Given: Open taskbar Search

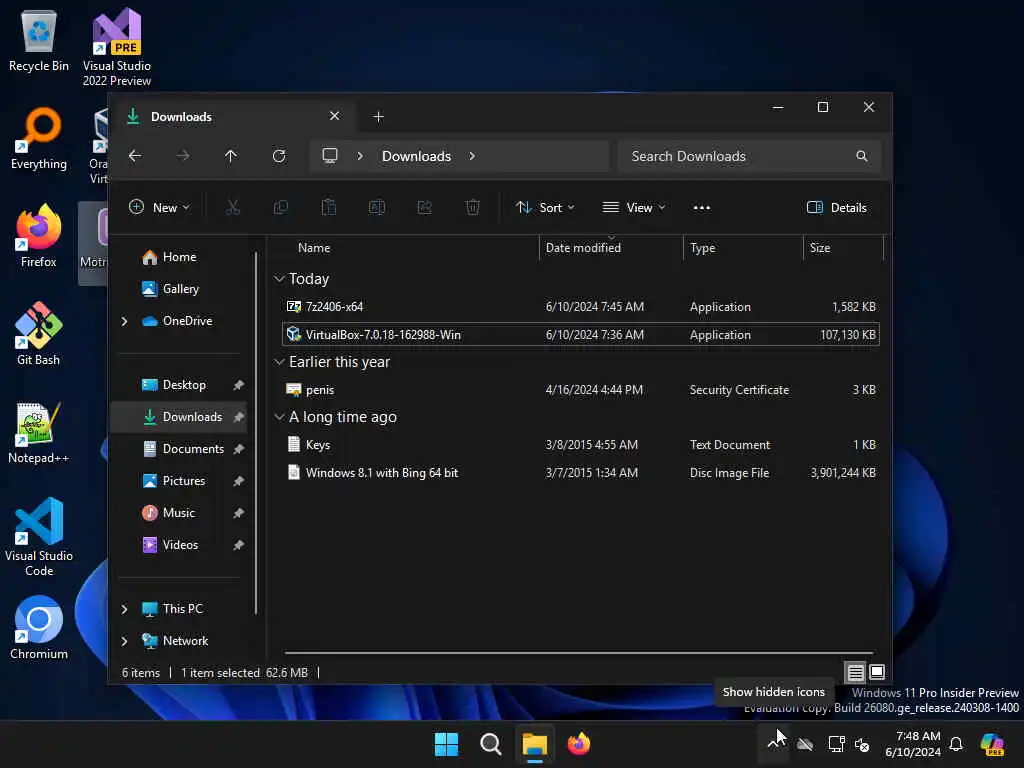Looking at the screenshot, I should coord(490,744).
